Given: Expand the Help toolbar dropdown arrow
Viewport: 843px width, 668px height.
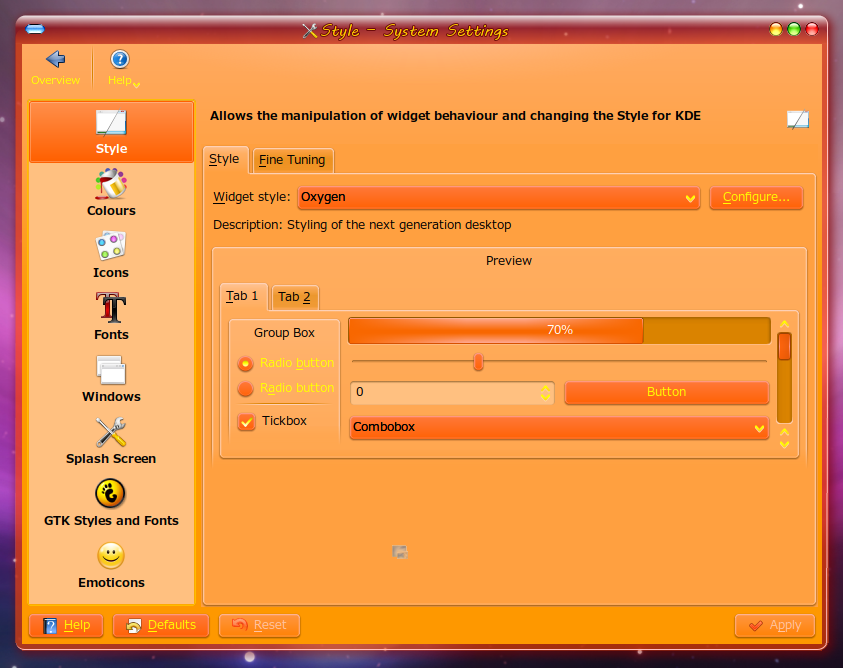Looking at the screenshot, I should tap(137, 84).
